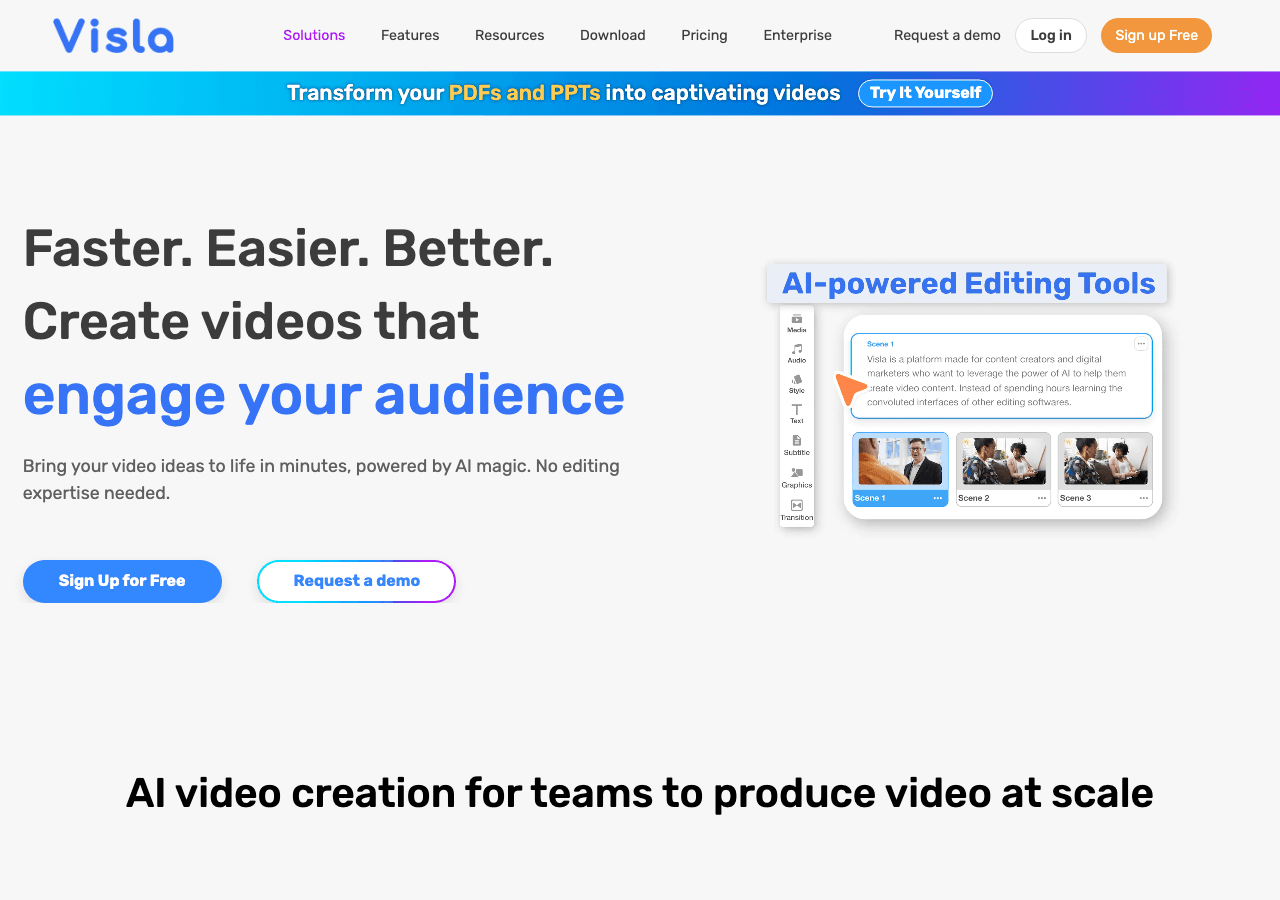Open the Solutions menu
This screenshot has height=900, width=1280.
point(314,35)
